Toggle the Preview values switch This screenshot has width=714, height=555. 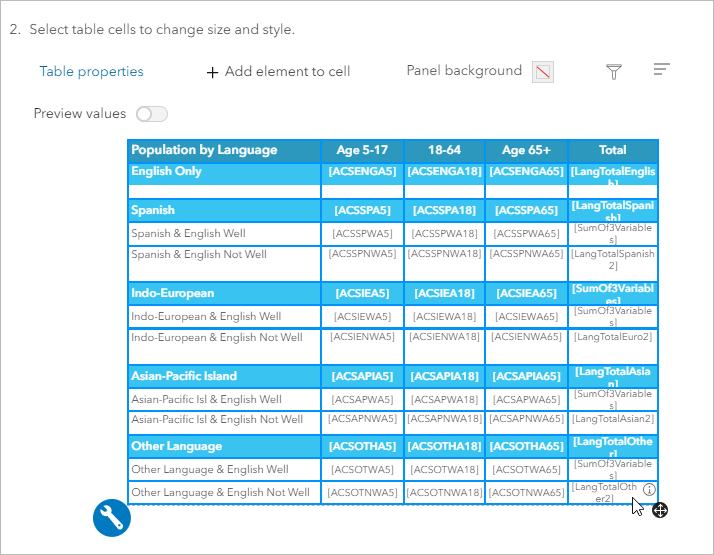(x=152, y=114)
